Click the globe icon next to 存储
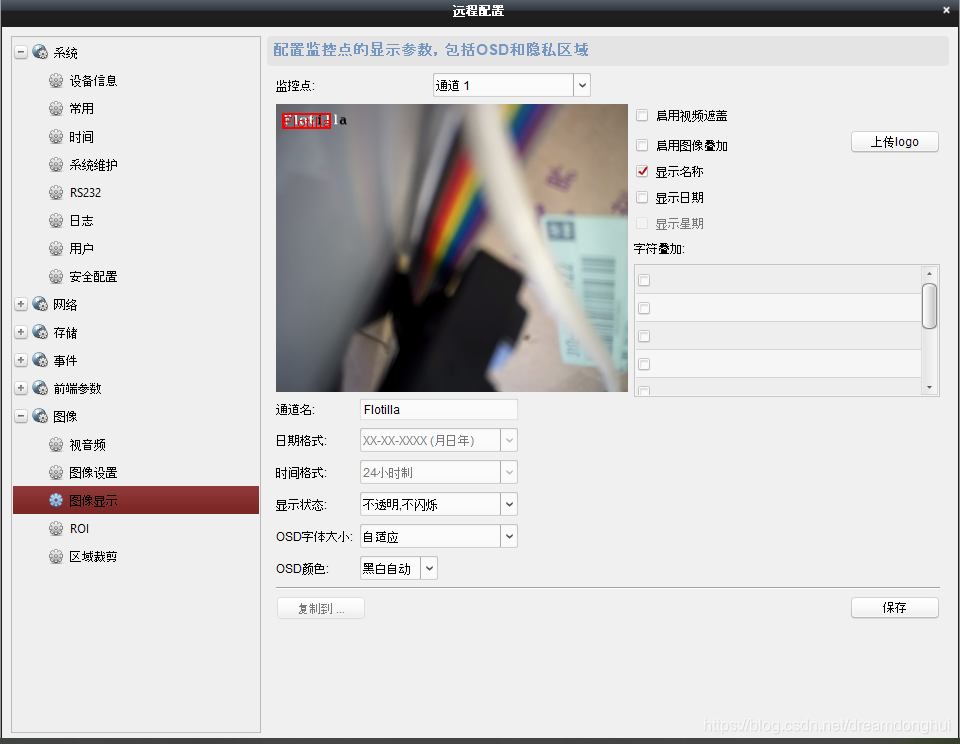The width and height of the screenshot is (960, 744). click(x=40, y=333)
